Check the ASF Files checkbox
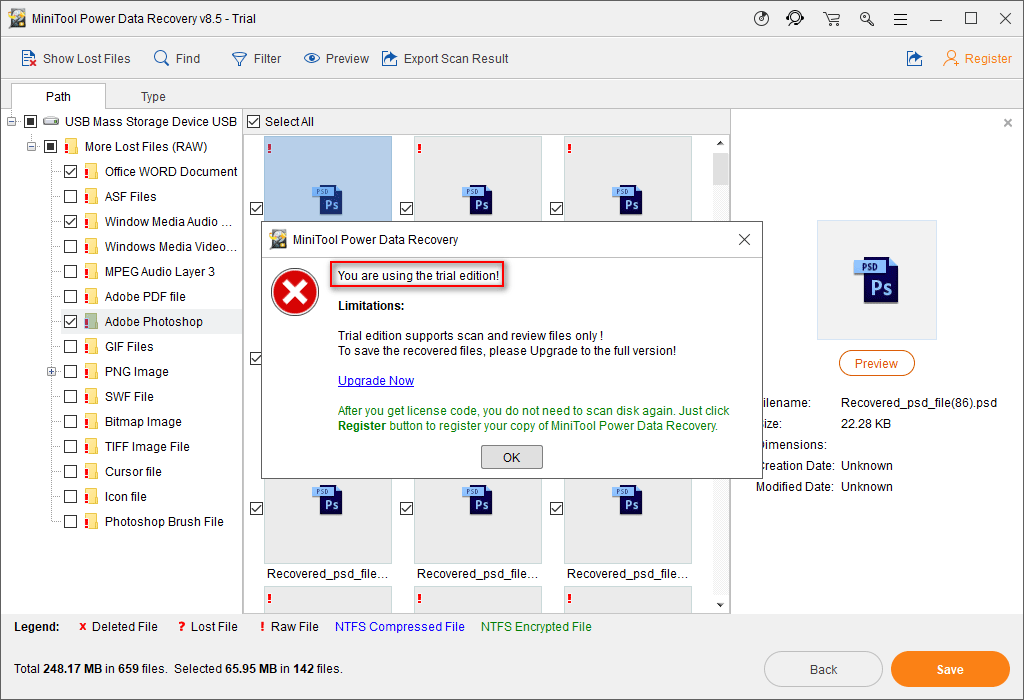This screenshot has height=700, width=1024. pyautogui.click(x=70, y=197)
